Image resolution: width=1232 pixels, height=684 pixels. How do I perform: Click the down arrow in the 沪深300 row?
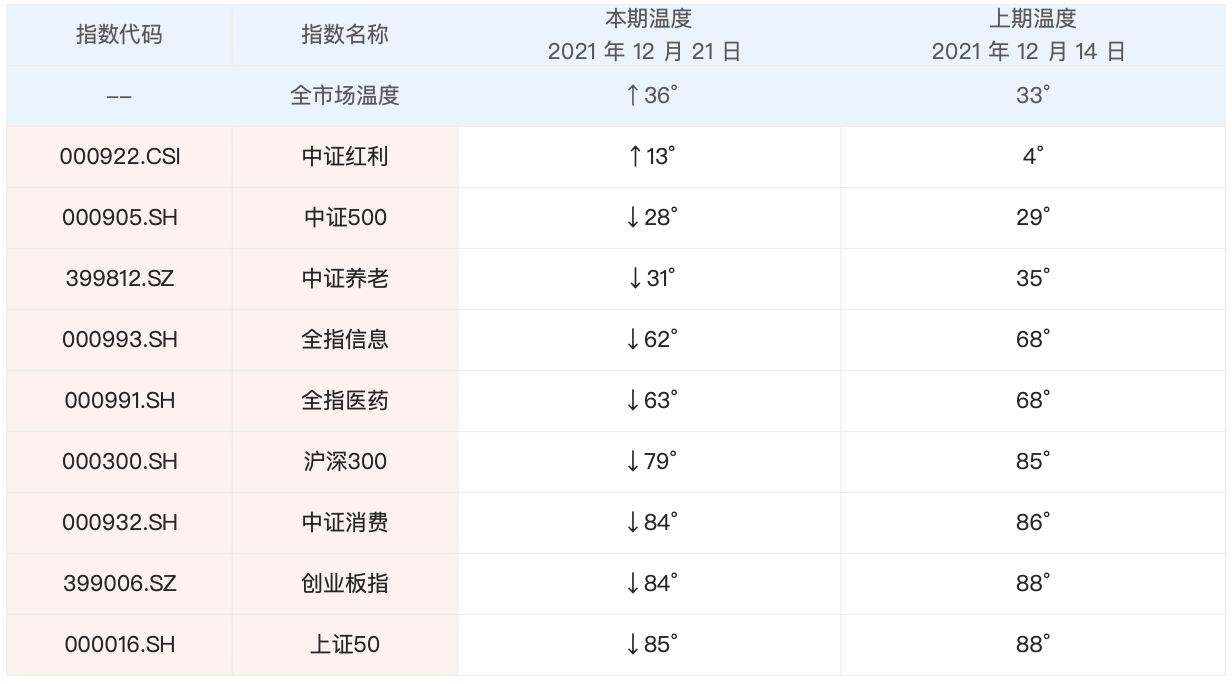click(x=632, y=462)
